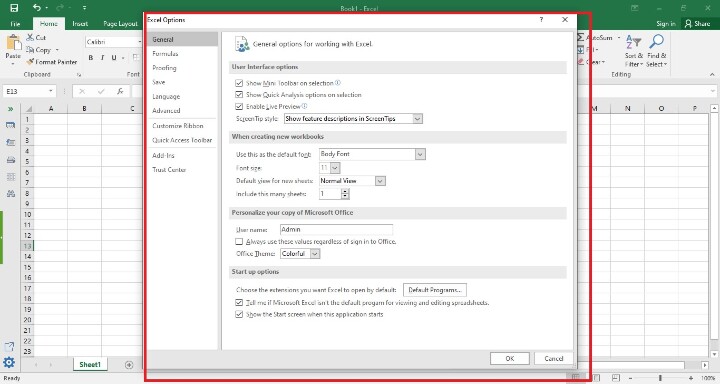Viewport: 720px width, 384px height.
Task: Open Find & Select magnifier
Action: [656, 51]
